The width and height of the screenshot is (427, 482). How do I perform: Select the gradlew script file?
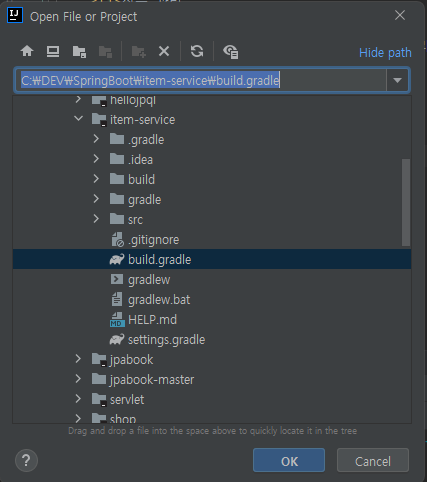point(212,279)
